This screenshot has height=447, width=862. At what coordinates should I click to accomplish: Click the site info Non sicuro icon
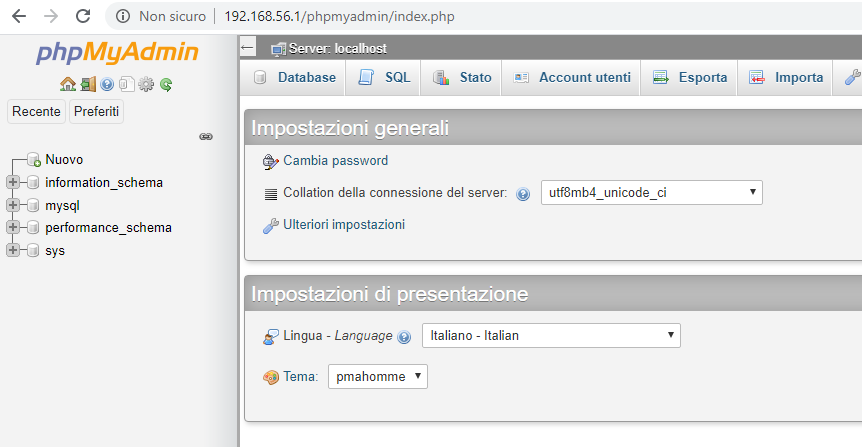(x=123, y=16)
